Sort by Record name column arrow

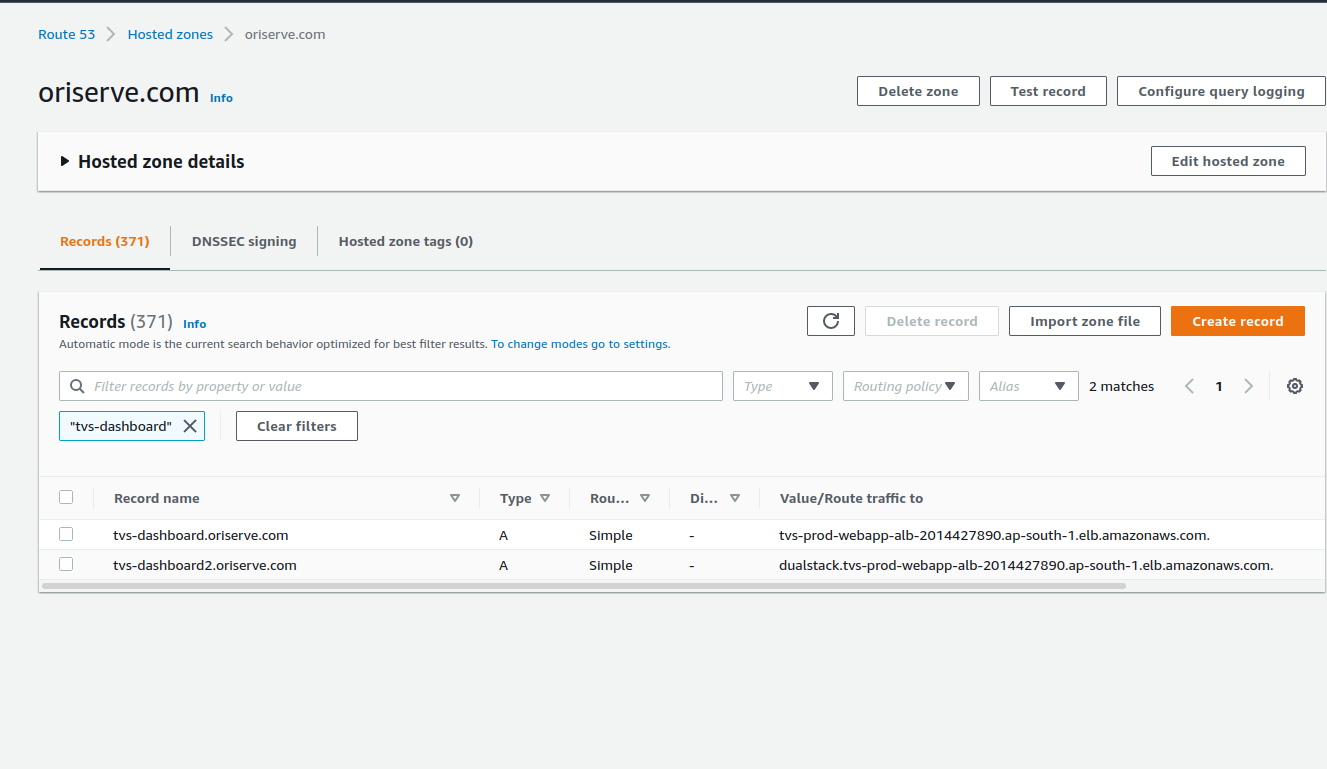tap(455, 498)
